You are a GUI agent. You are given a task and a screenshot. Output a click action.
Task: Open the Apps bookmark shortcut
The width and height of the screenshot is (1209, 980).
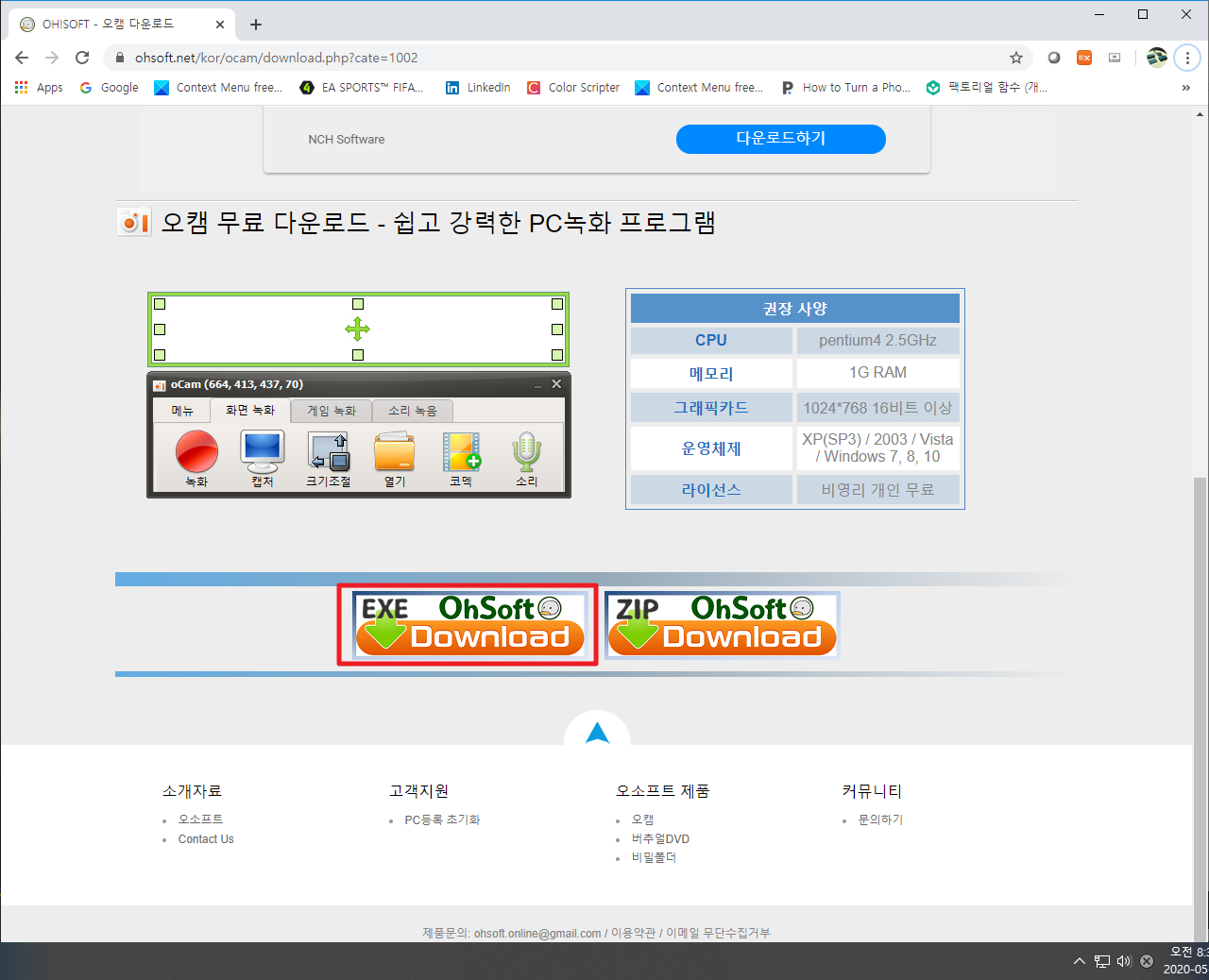[39, 87]
